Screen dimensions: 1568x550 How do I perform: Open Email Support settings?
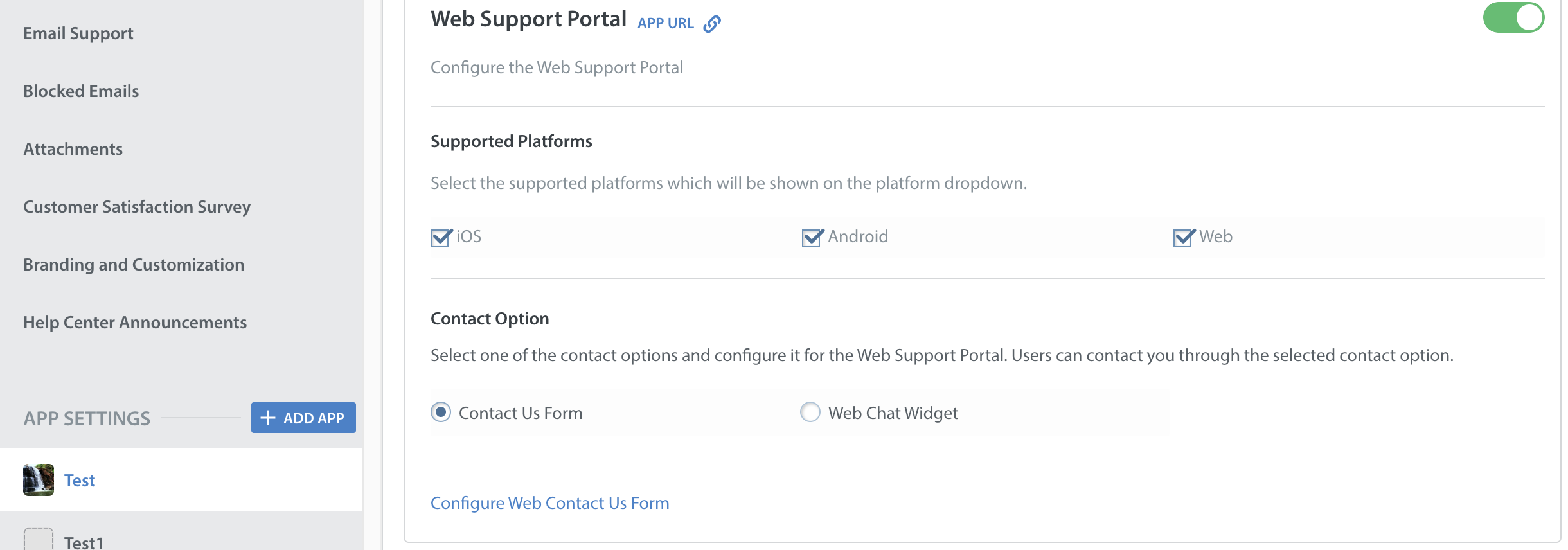tap(78, 33)
